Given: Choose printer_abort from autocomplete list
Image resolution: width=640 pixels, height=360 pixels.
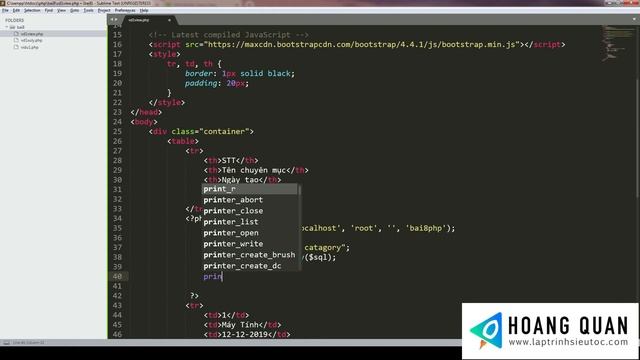Looking at the screenshot, I should pos(250,200).
